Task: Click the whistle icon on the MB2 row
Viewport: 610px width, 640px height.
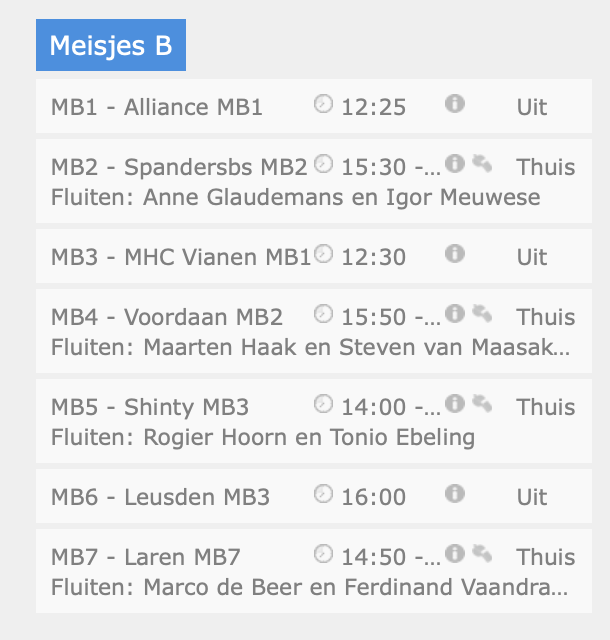Action: coord(482,164)
